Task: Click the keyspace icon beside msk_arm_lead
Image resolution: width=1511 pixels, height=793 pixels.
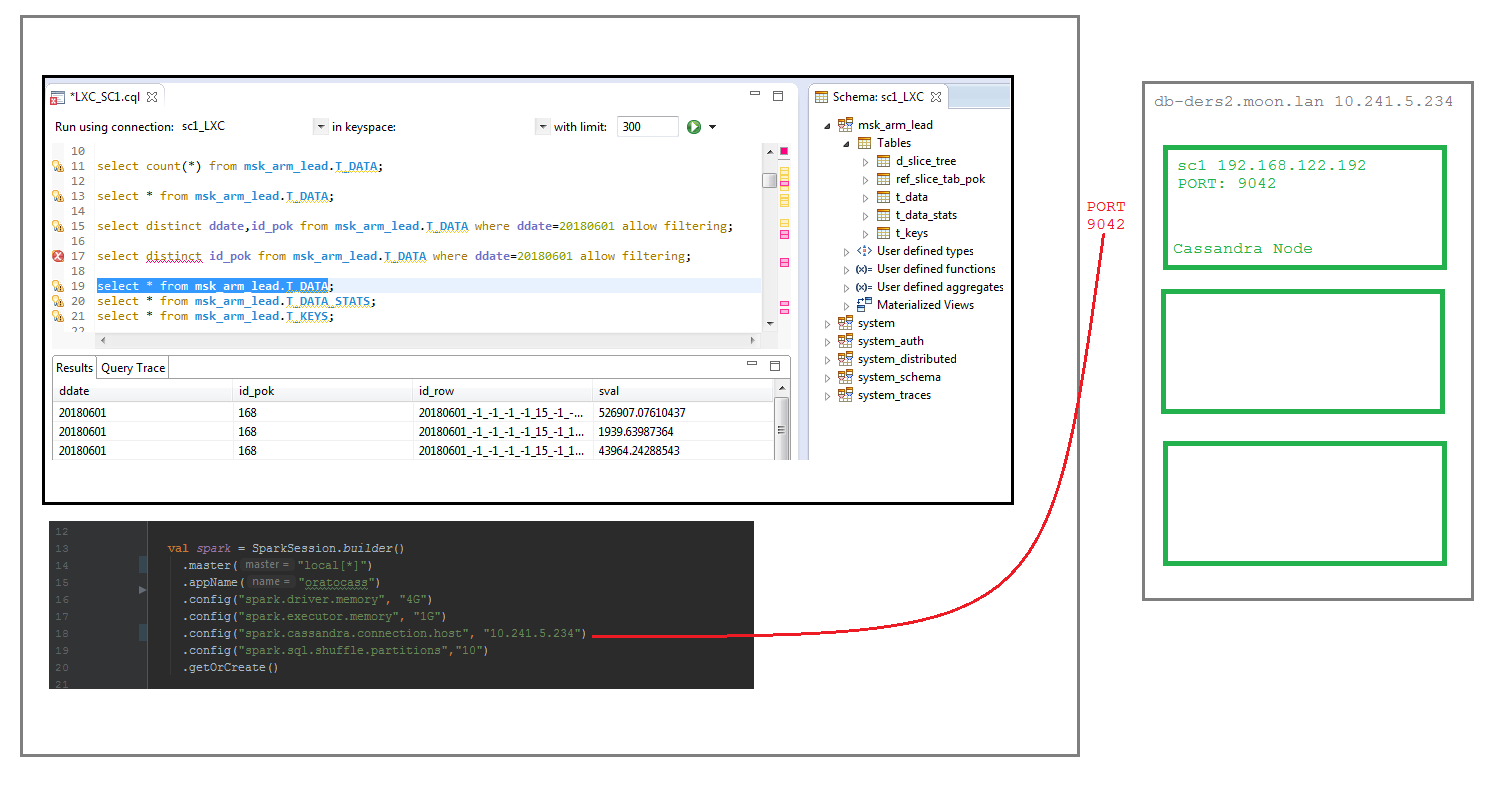Action: (843, 124)
